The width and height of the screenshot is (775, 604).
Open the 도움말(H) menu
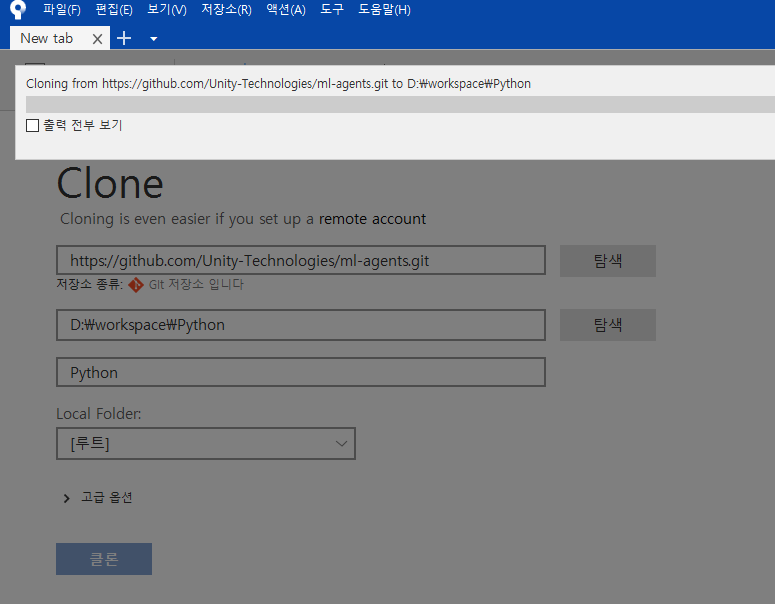[x=384, y=9]
